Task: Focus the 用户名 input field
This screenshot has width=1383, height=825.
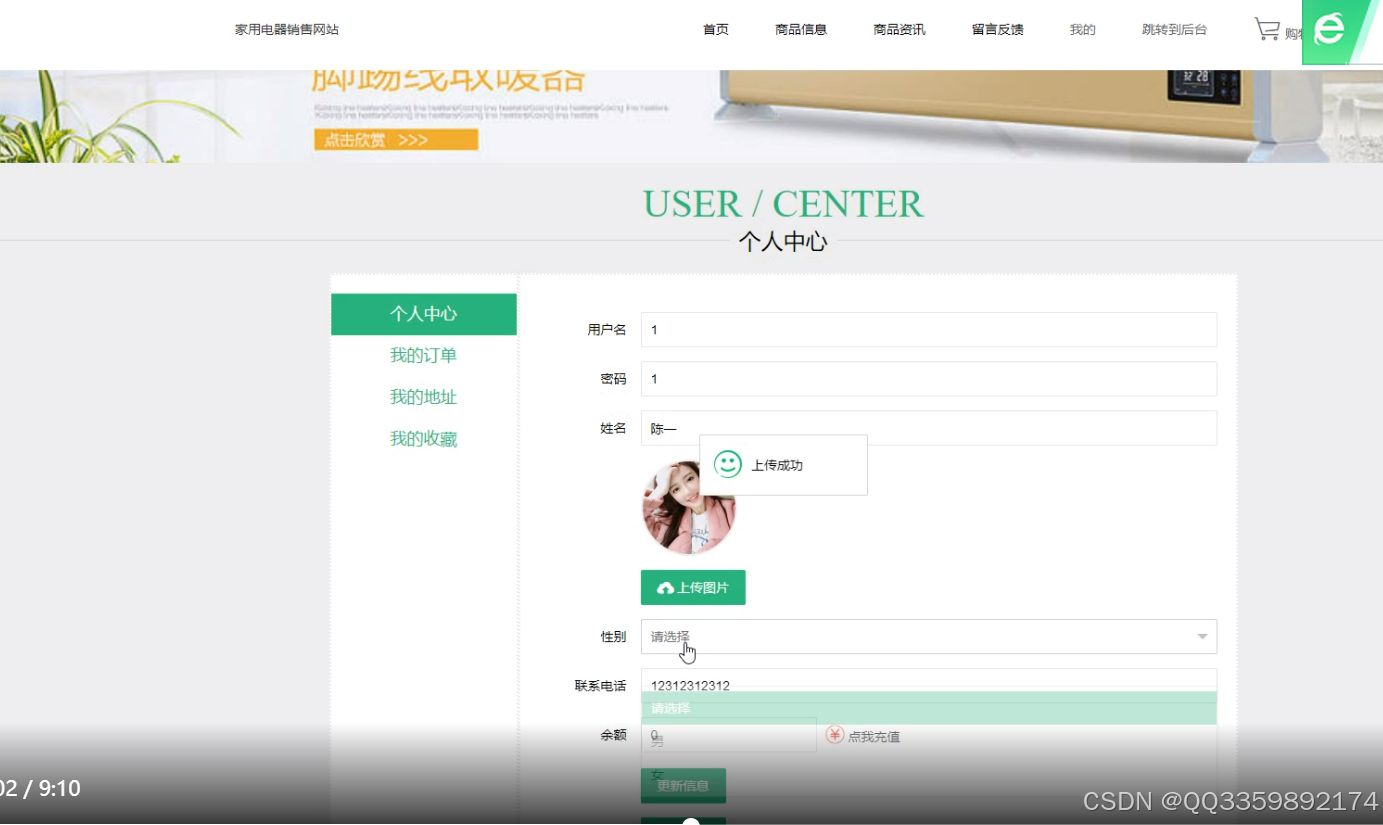Action: coord(928,330)
